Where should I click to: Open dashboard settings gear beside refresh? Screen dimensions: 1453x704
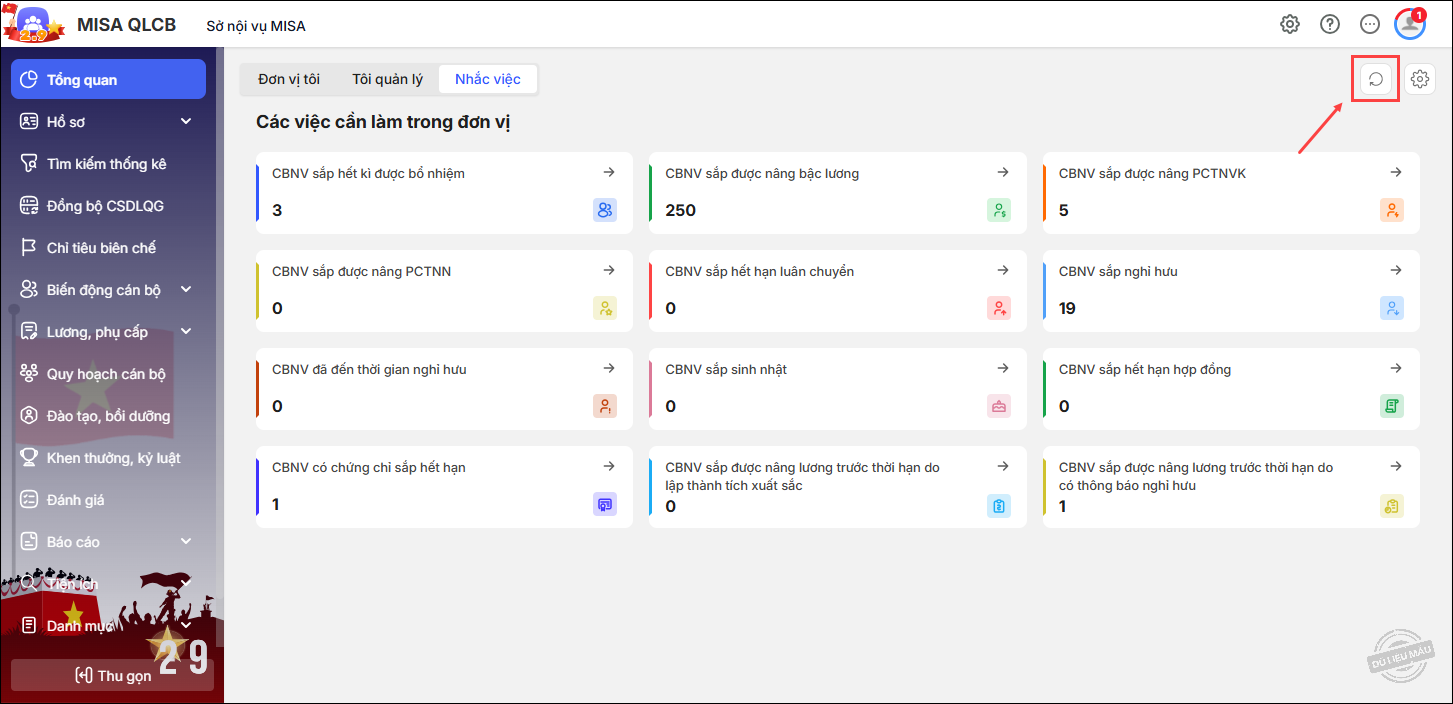[1419, 79]
